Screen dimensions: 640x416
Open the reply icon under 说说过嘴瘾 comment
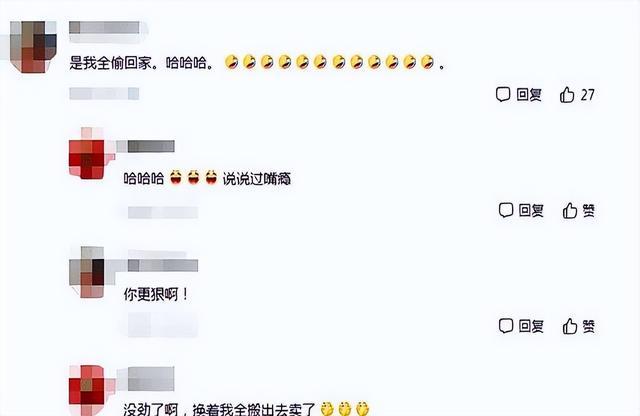click(506, 210)
